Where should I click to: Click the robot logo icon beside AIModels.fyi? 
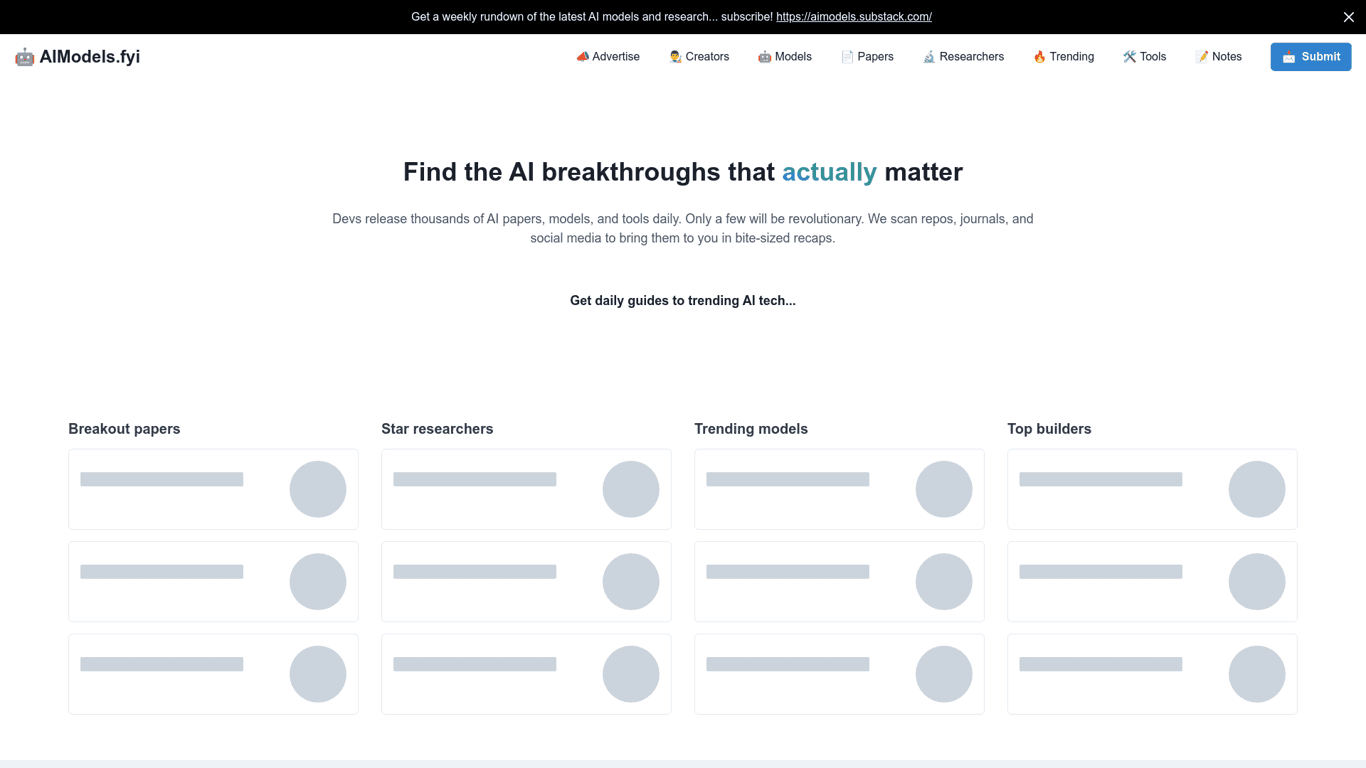point(24,57)
